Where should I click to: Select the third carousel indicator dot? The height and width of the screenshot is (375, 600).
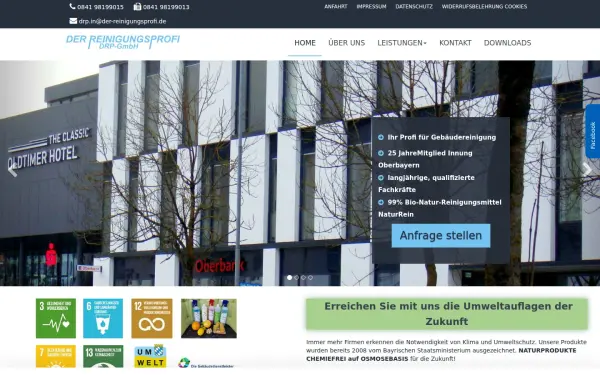click(x=303, y=277)
